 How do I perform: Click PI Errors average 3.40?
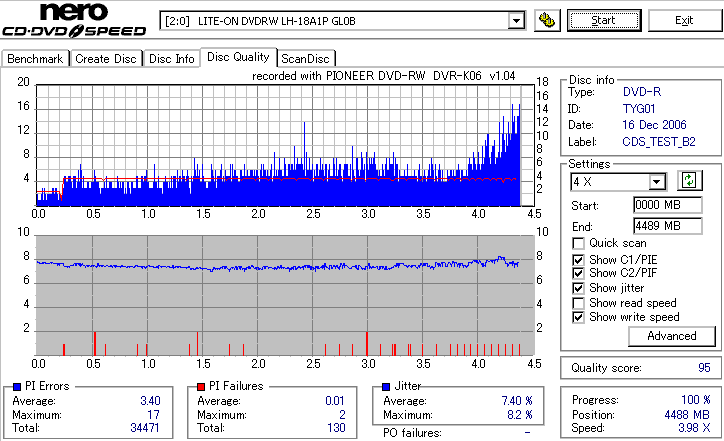coord(151,401)
